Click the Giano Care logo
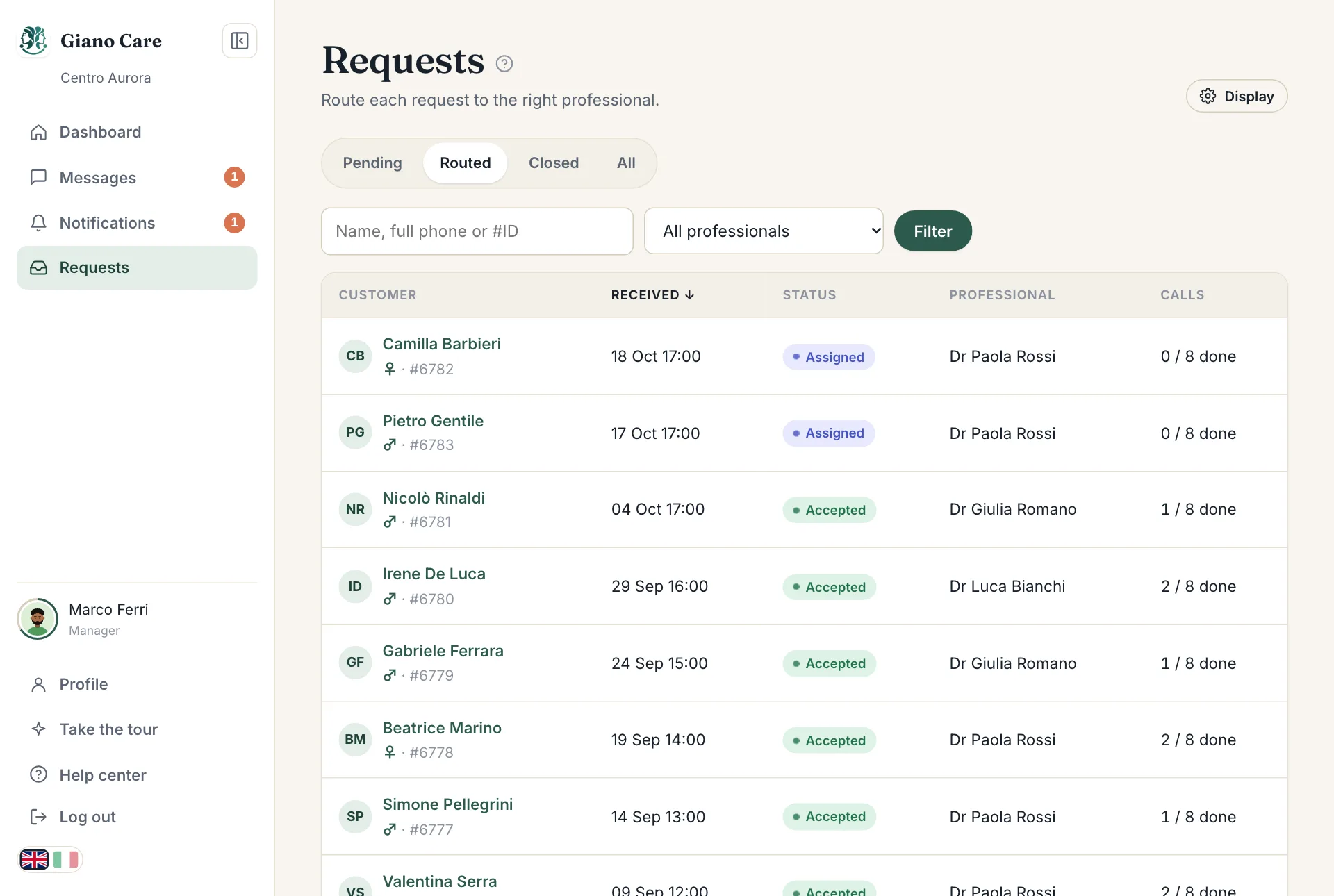1334x896 pixels. point(33,41)
